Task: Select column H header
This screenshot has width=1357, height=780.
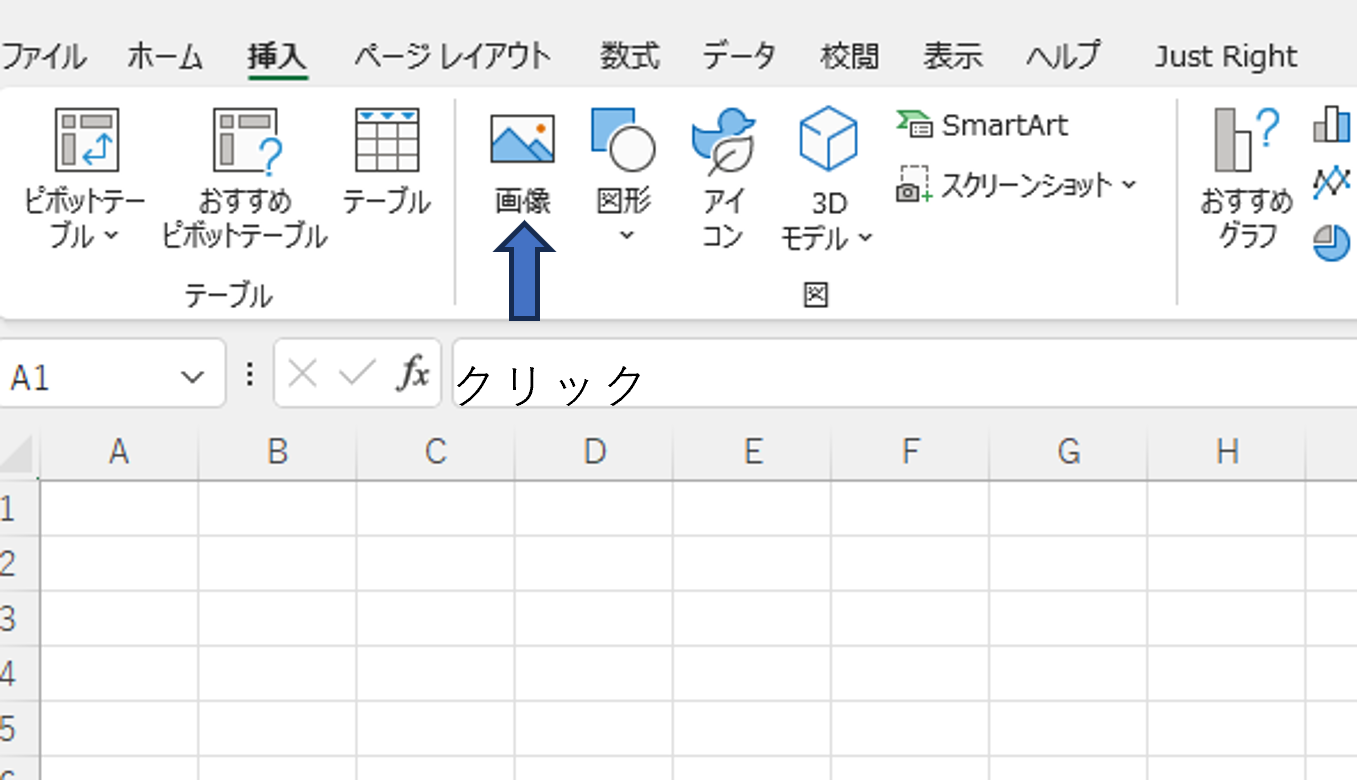Action: click(x=1226, y=453)
